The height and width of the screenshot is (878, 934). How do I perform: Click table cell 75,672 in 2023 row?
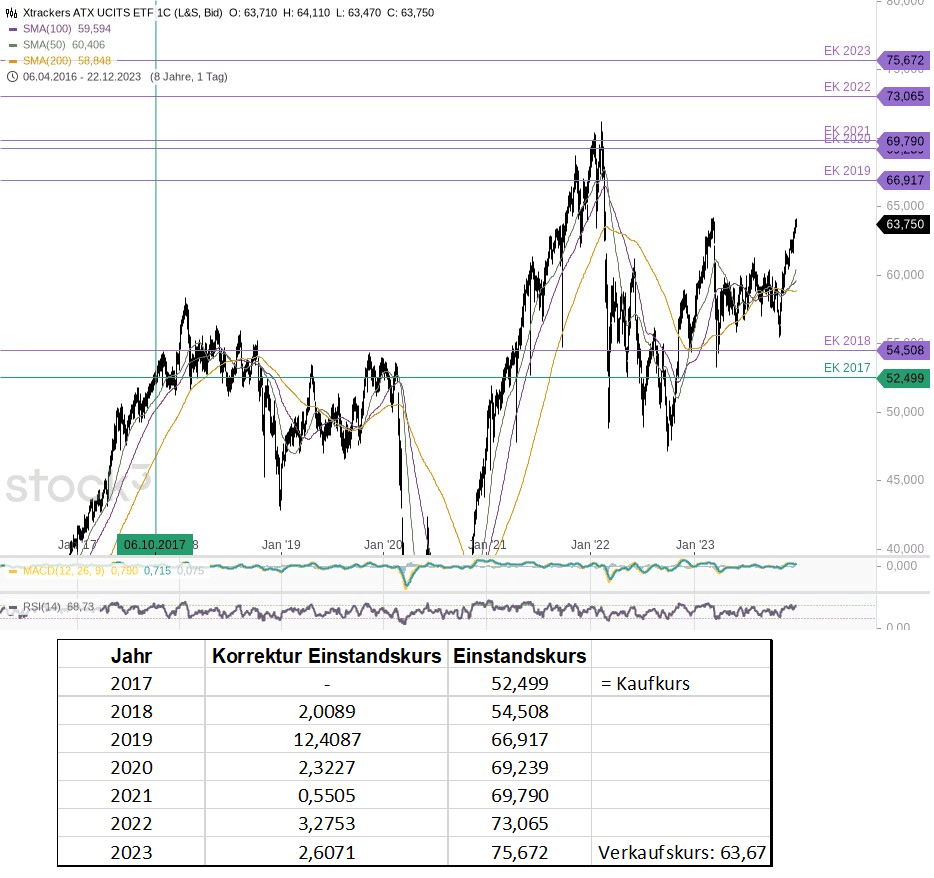point(520,852)
